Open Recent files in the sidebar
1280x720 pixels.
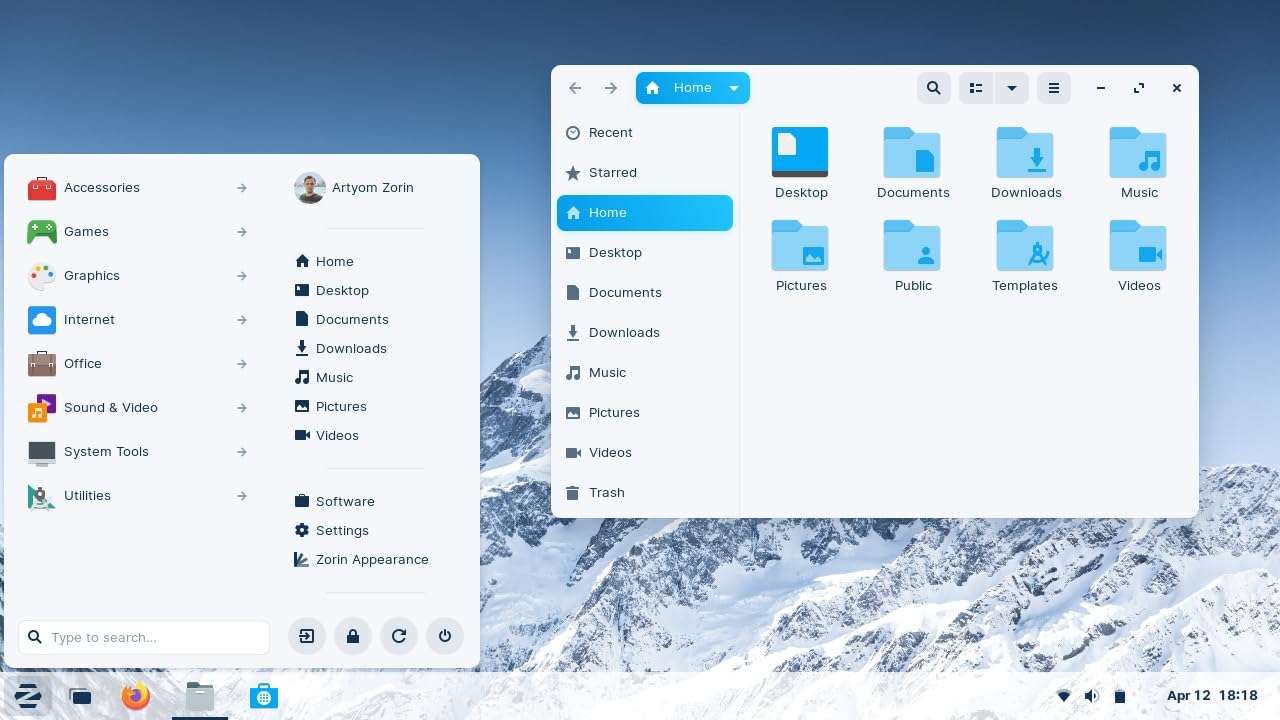(610, 132)
